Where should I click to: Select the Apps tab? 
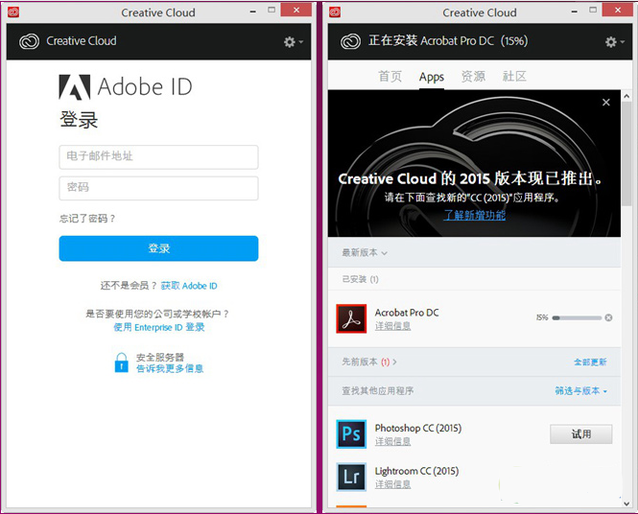point(432,77)
